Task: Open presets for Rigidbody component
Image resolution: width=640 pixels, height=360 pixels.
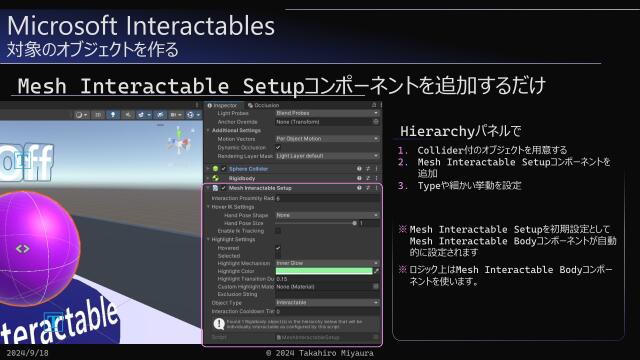Action: (368, 178)
